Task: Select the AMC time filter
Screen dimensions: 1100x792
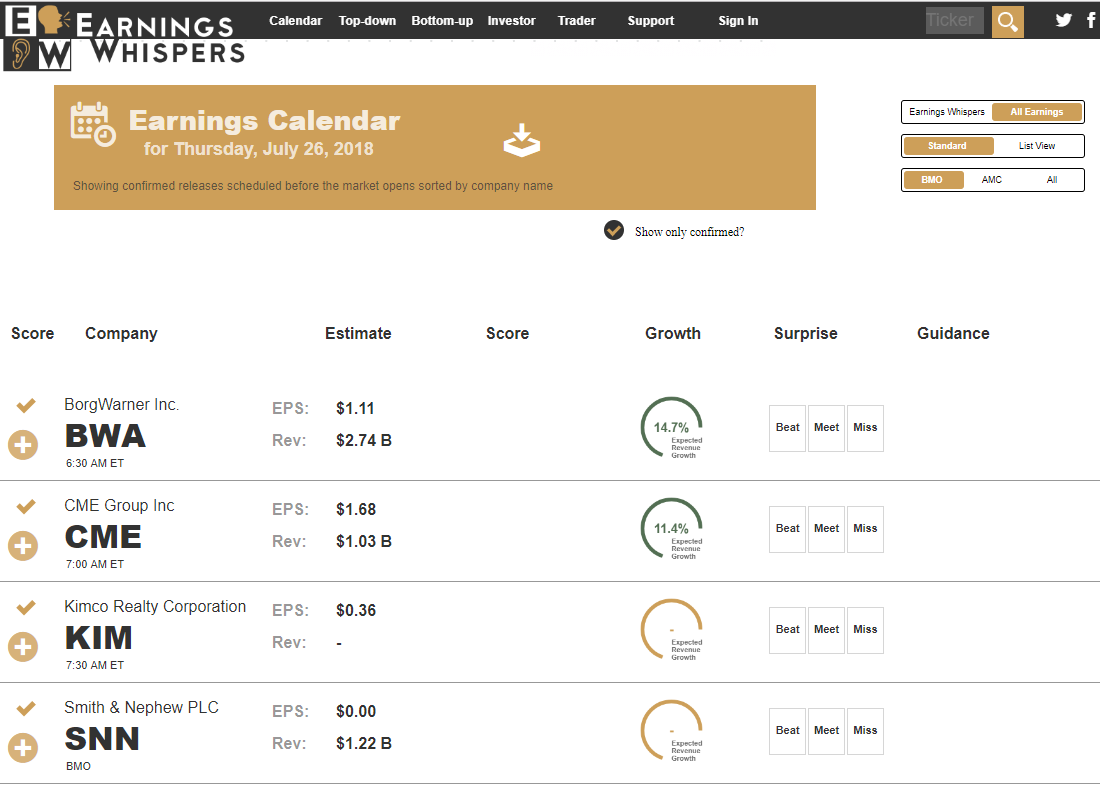Action: point(992,180)
